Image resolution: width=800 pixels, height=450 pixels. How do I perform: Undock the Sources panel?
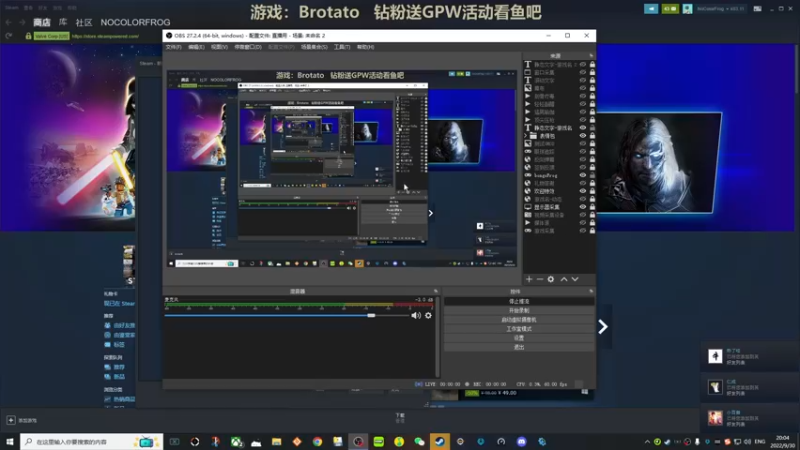coord(591,56)
